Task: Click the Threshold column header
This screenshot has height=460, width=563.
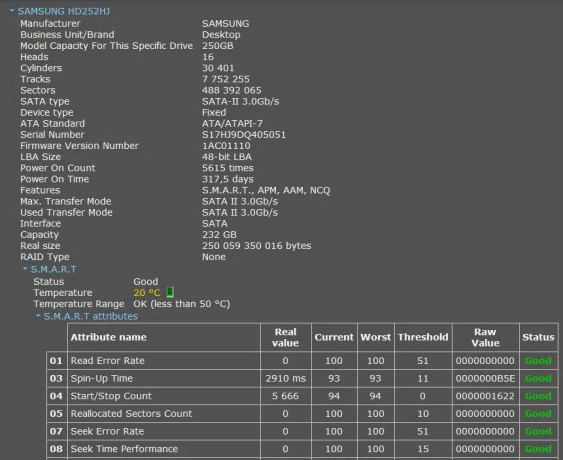Action: tap(423, 337)
